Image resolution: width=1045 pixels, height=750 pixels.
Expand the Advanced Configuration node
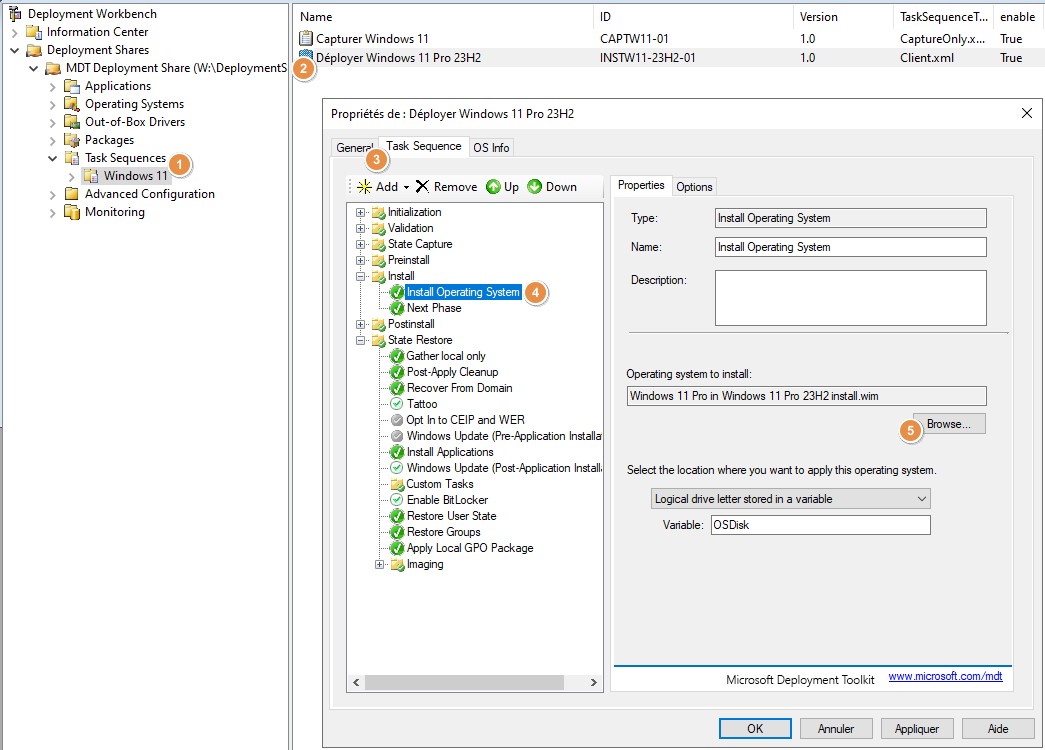point(53,194)
